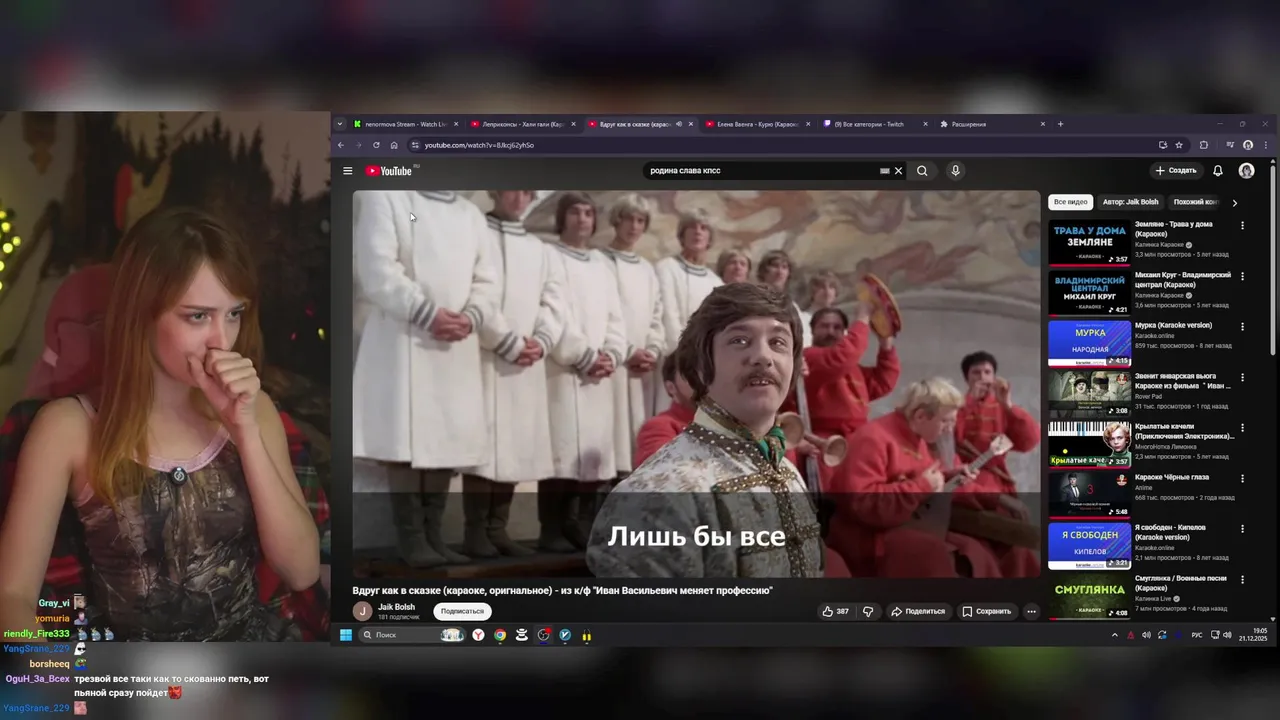Dislike the video with thumbs down
This screenshot has width=1280, height=720.
click(x=868, y=611)
